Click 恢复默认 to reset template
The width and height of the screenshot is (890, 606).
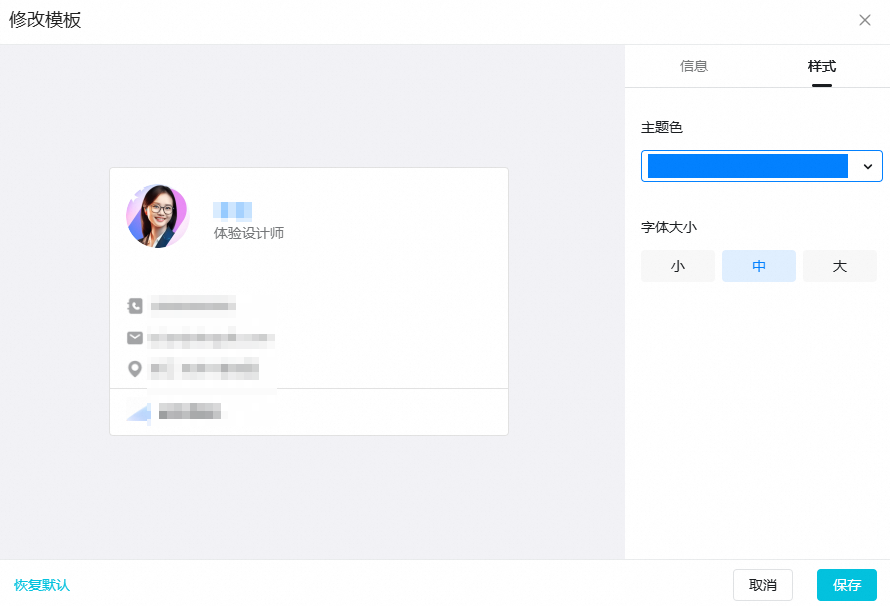point(42,585)
